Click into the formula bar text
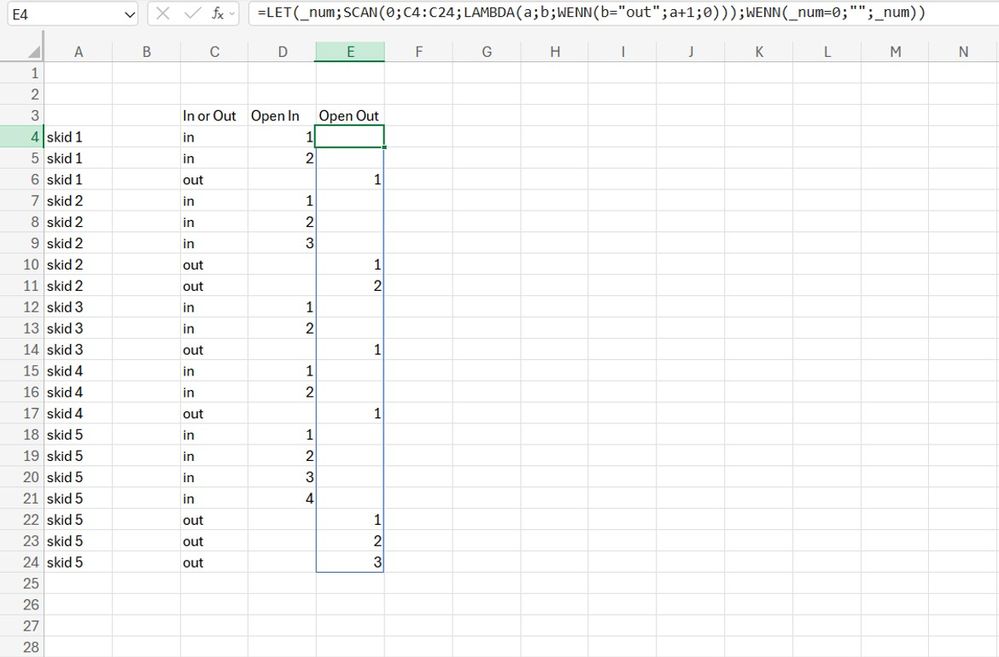 (x=591, y=13)
